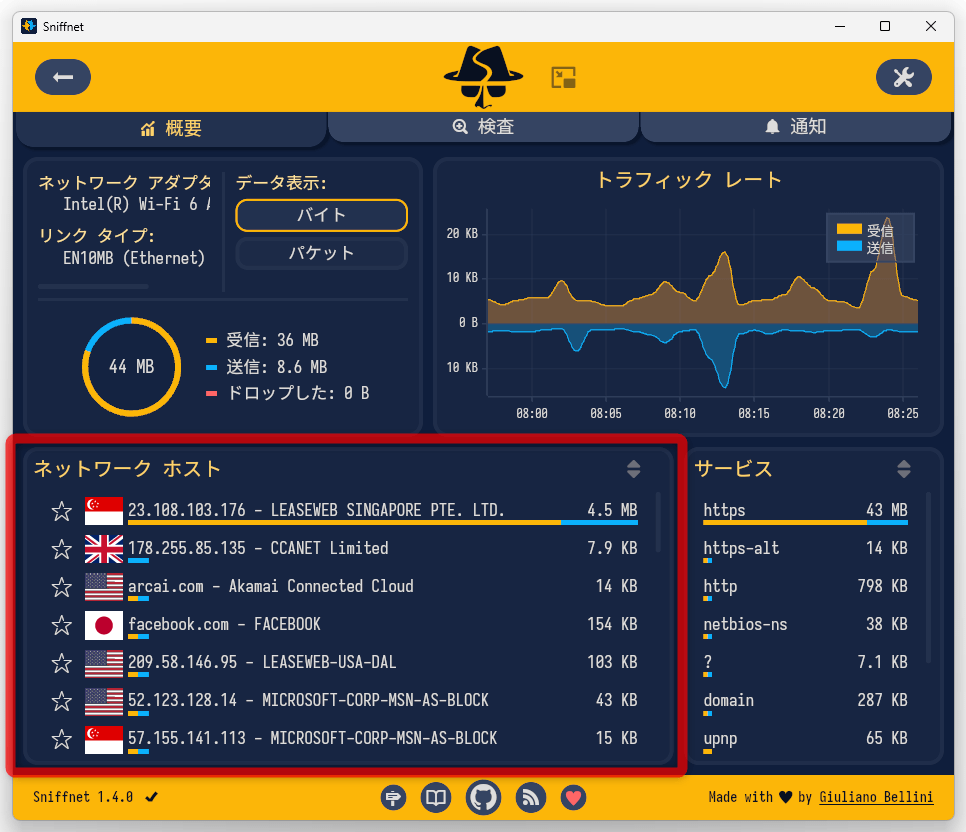966x832 pixels.
Task: Select the upnp service entry
Action: click(805, 740)
